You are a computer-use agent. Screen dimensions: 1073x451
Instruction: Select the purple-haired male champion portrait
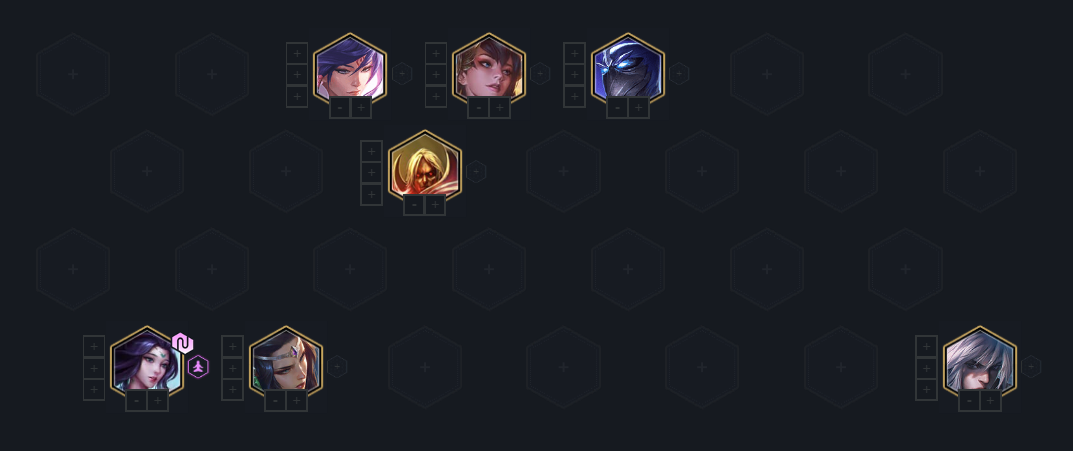point(350,68)
